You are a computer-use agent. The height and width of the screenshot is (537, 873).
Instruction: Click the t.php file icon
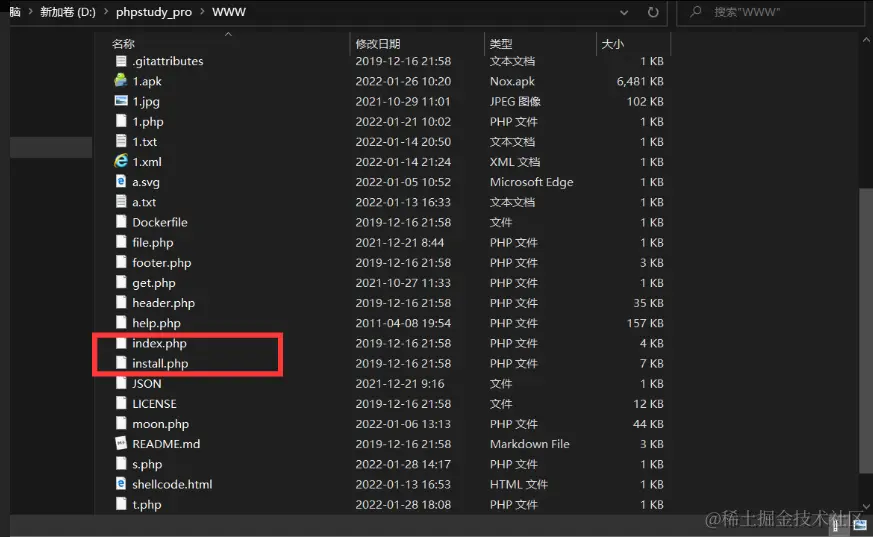(x=121, y=504)
